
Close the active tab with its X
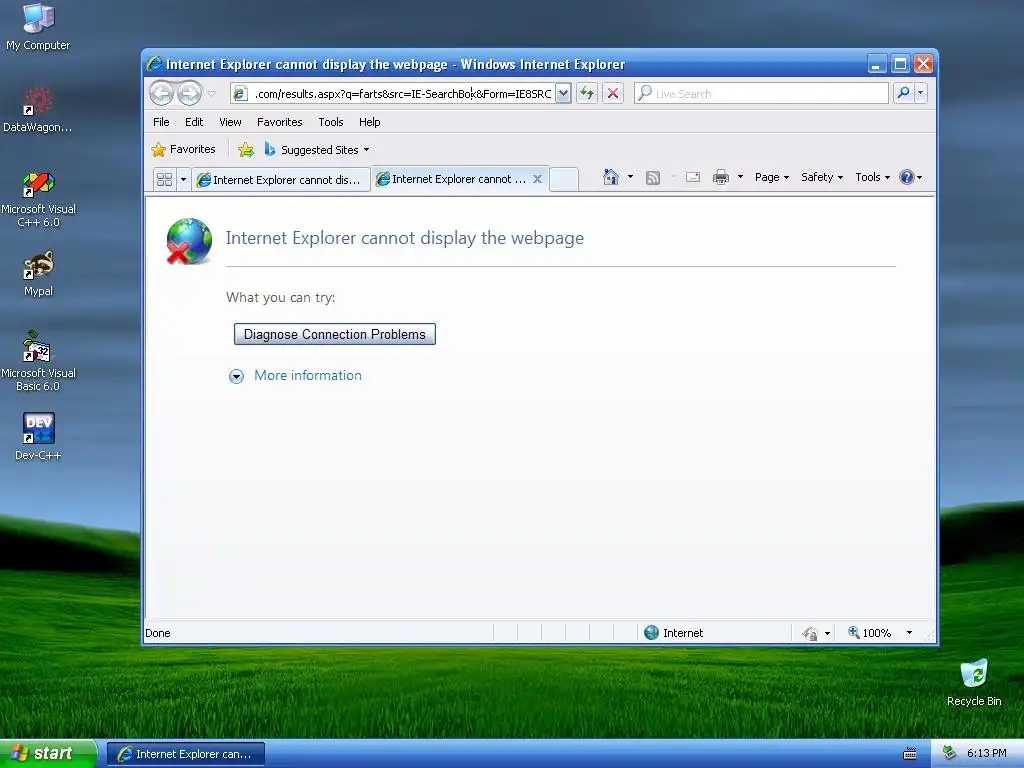[537, 179]
